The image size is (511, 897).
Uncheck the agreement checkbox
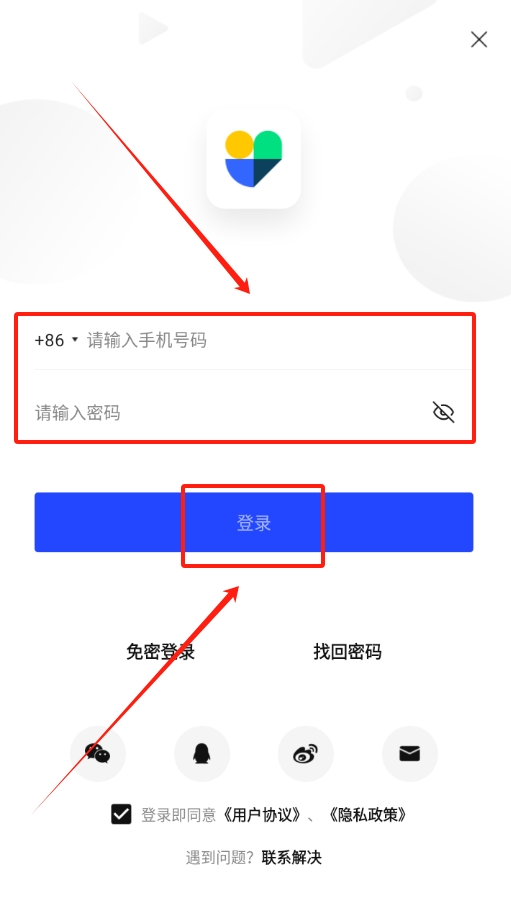(121, 814)
